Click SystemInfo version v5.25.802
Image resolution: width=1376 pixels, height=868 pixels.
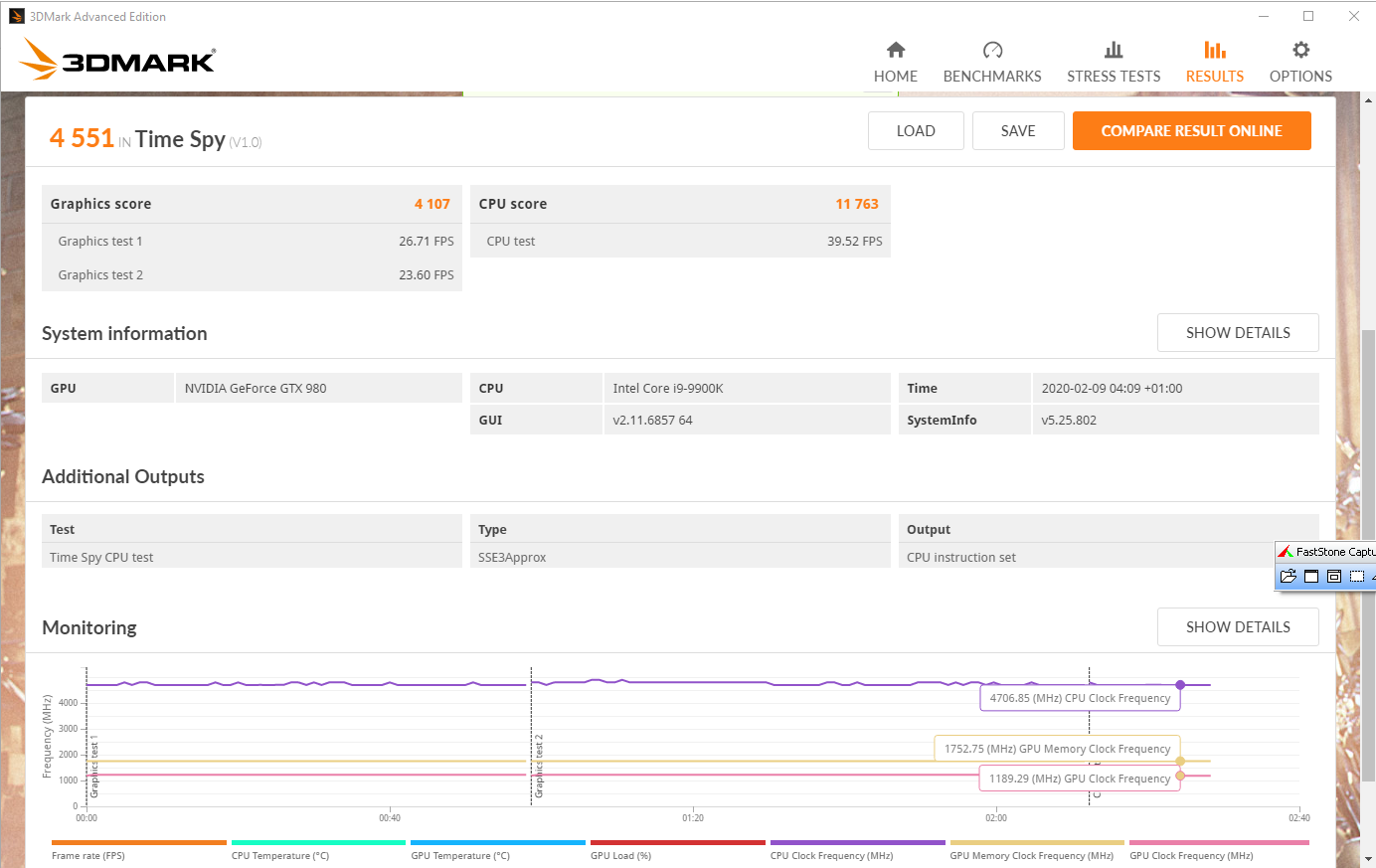(x=1069, y=421)
